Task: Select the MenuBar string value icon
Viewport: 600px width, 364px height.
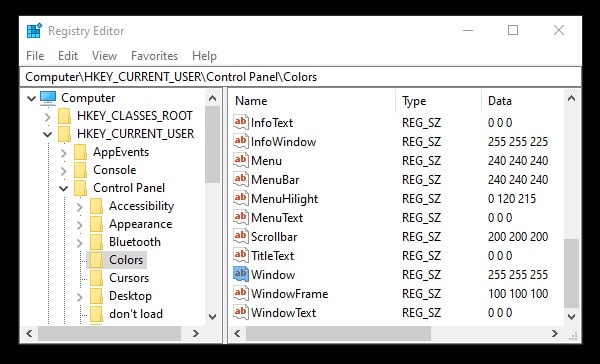Action: point(241,180)
